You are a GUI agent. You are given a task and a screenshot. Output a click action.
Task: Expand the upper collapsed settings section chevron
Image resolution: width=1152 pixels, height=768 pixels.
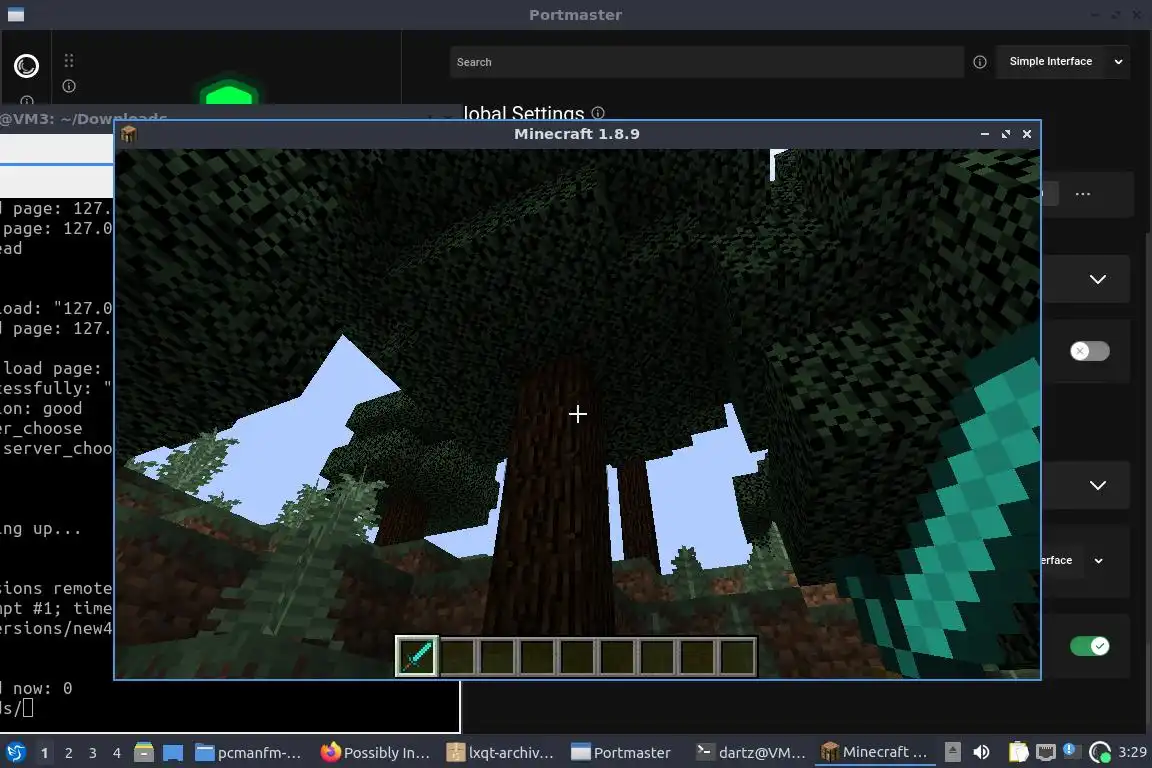(x=1098, y=279)
